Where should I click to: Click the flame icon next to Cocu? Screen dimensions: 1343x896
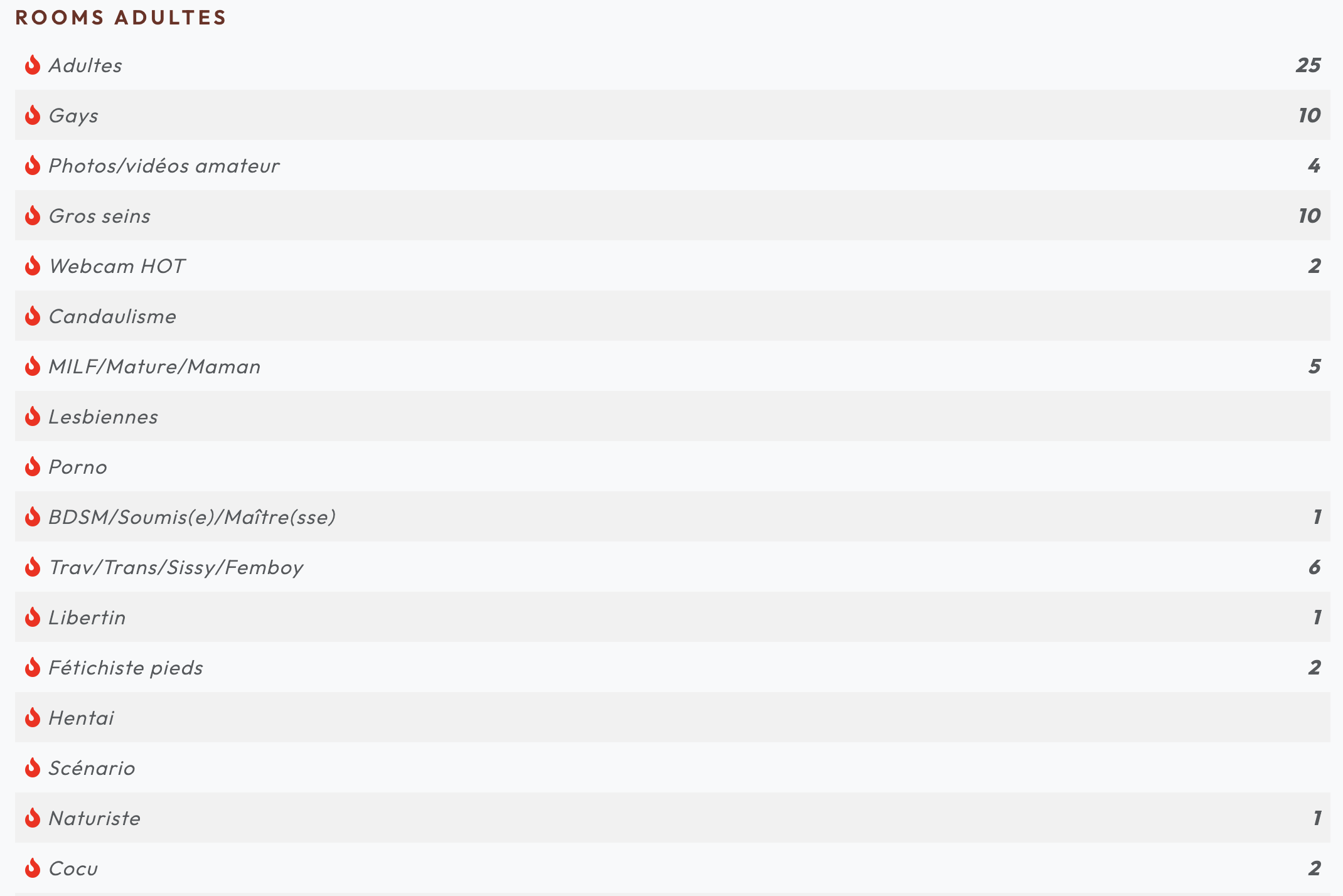tap(31, 867)
